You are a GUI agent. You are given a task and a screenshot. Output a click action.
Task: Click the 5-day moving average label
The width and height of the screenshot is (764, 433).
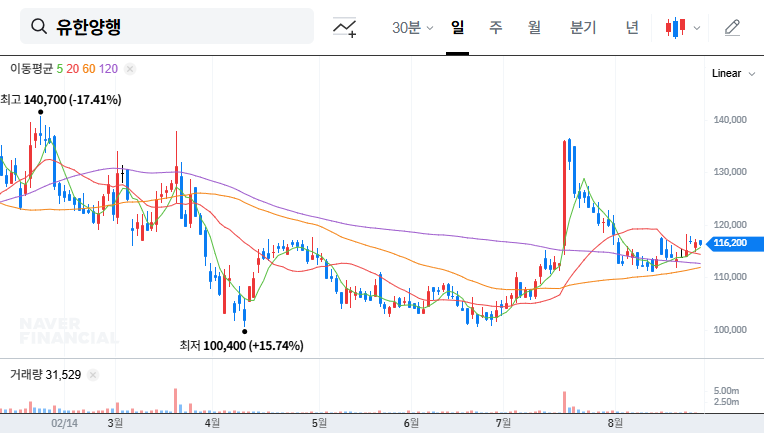tap(59, 69)
